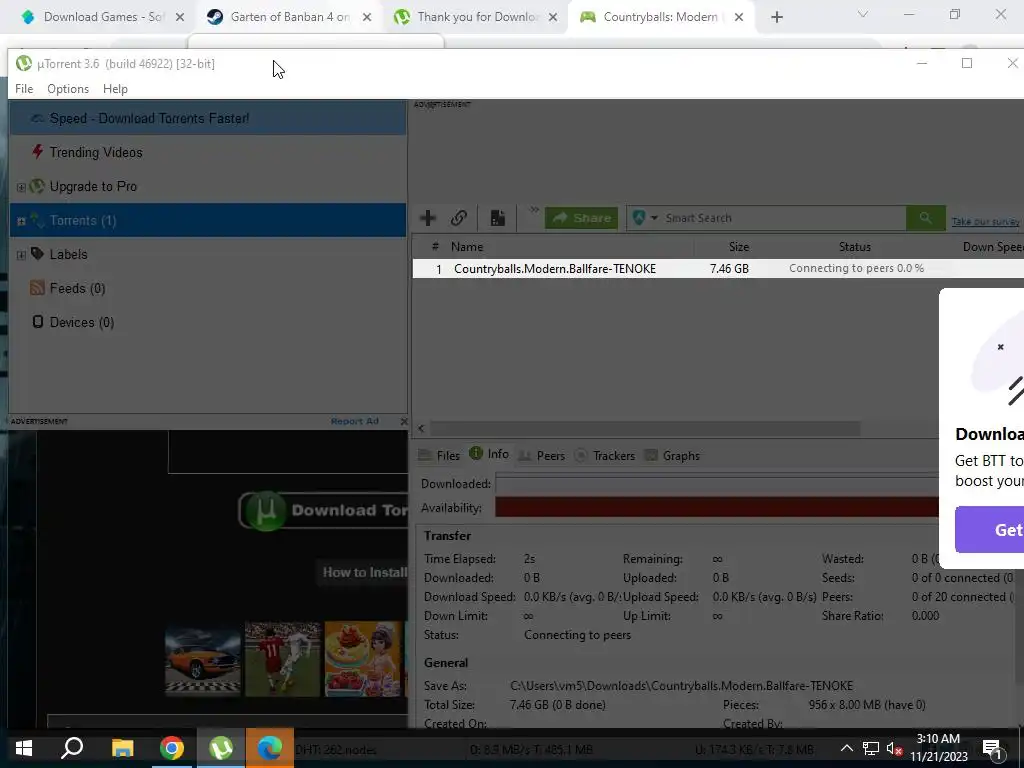Switch to Garten of Banban 4 tab

click(290, 17)
